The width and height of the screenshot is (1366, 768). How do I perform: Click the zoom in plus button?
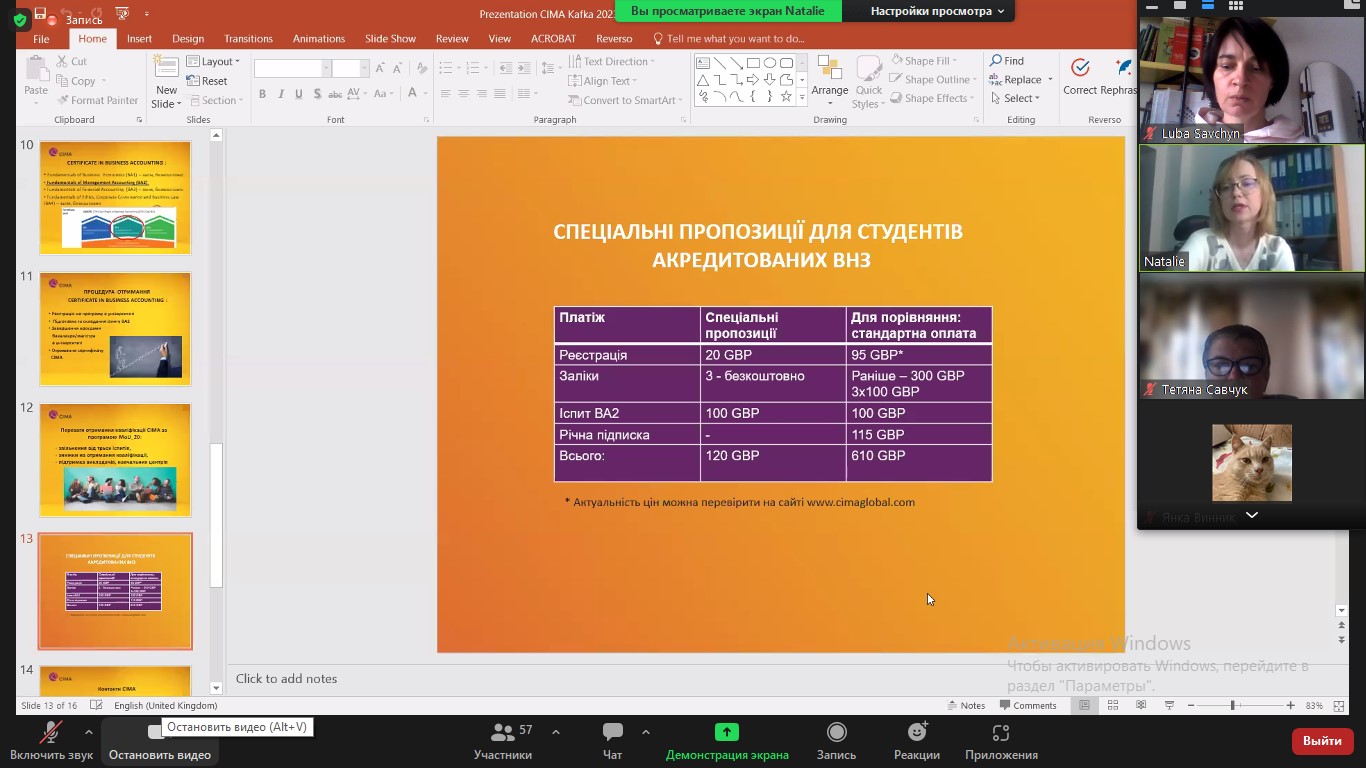(1290, 705)
